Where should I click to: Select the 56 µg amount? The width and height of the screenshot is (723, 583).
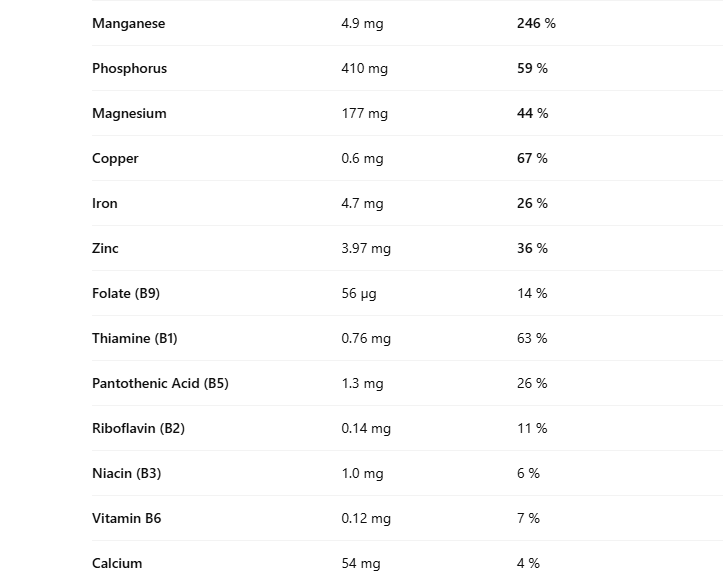click(358, 293)
